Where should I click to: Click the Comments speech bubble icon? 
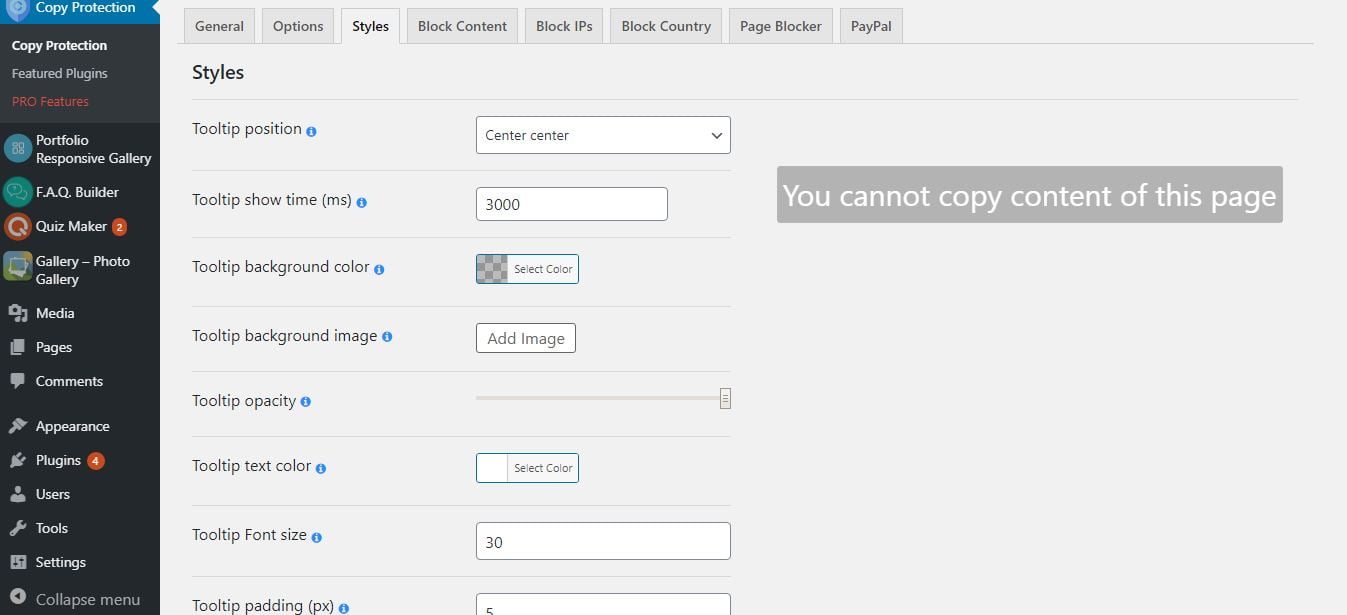18,381
